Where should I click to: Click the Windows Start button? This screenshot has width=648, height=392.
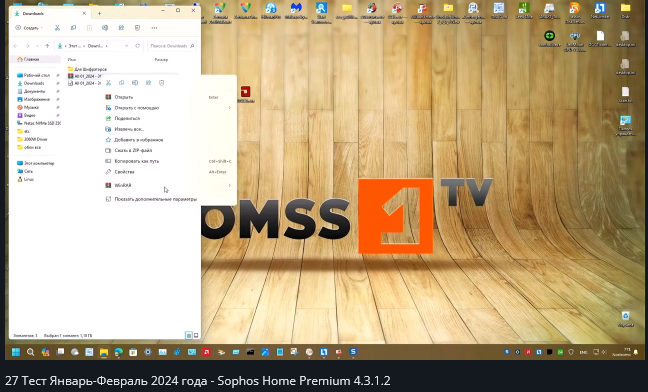pos(16,352)
